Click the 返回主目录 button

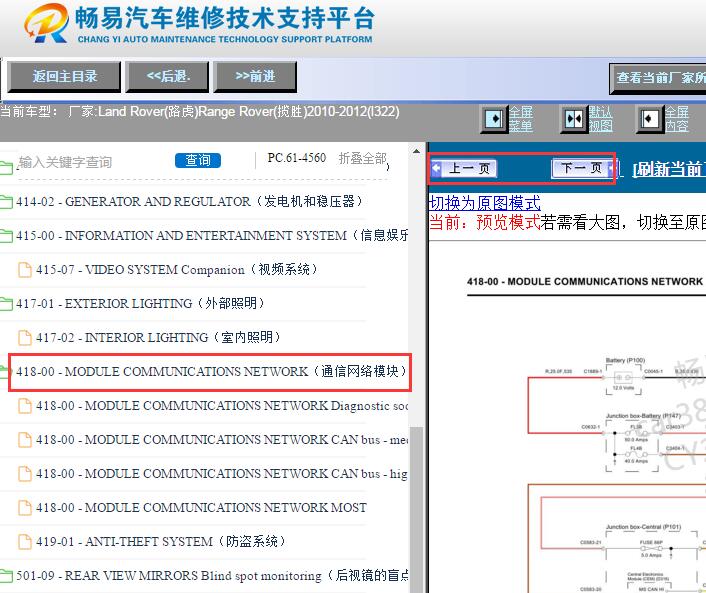64,77
